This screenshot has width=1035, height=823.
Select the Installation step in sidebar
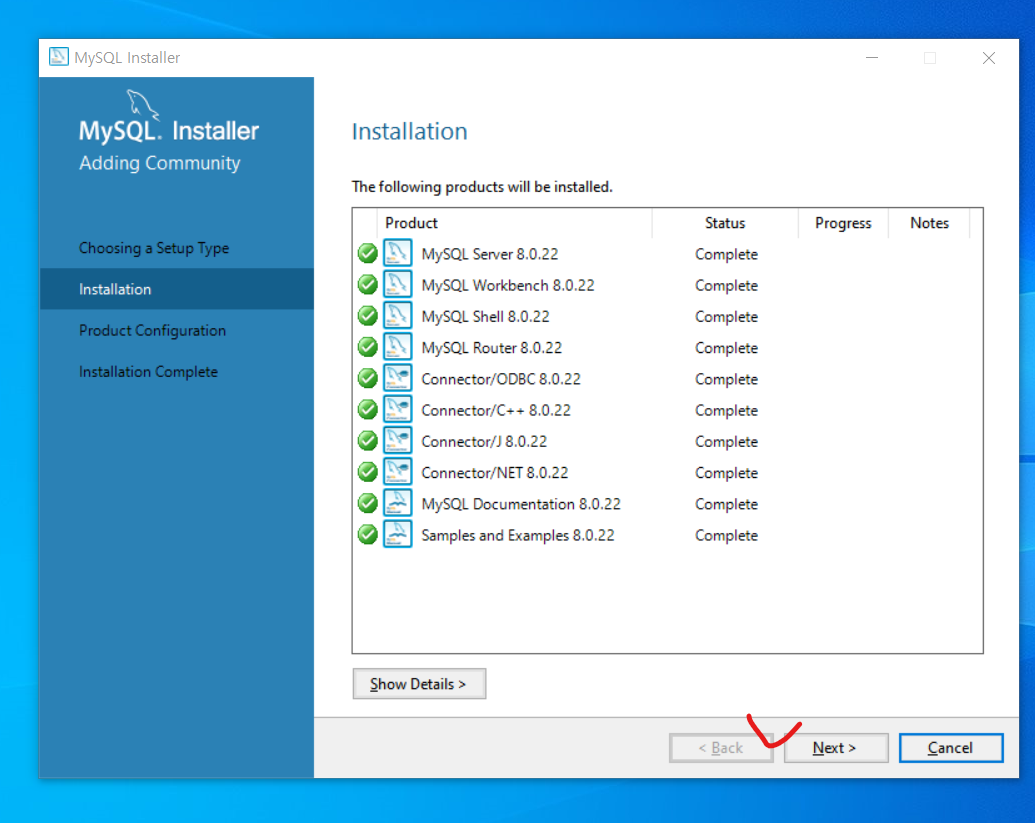pos(176,289)
